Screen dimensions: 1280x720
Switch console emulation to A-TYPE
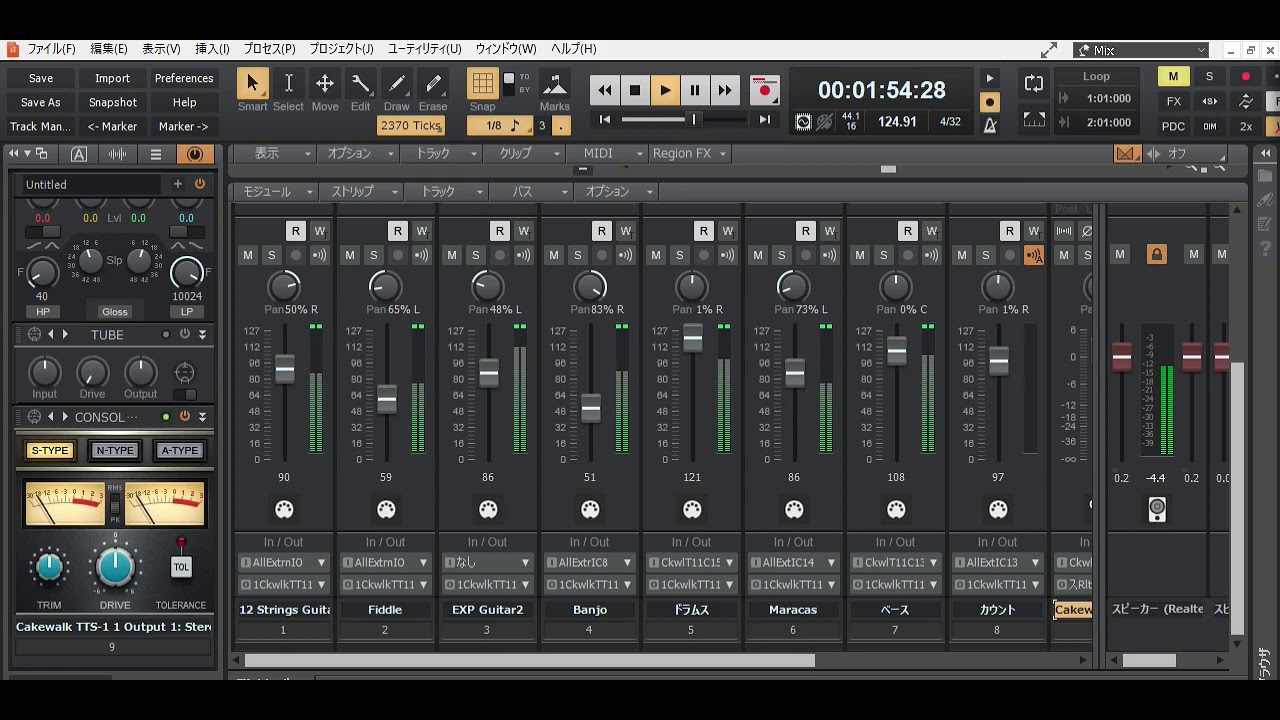180,450
